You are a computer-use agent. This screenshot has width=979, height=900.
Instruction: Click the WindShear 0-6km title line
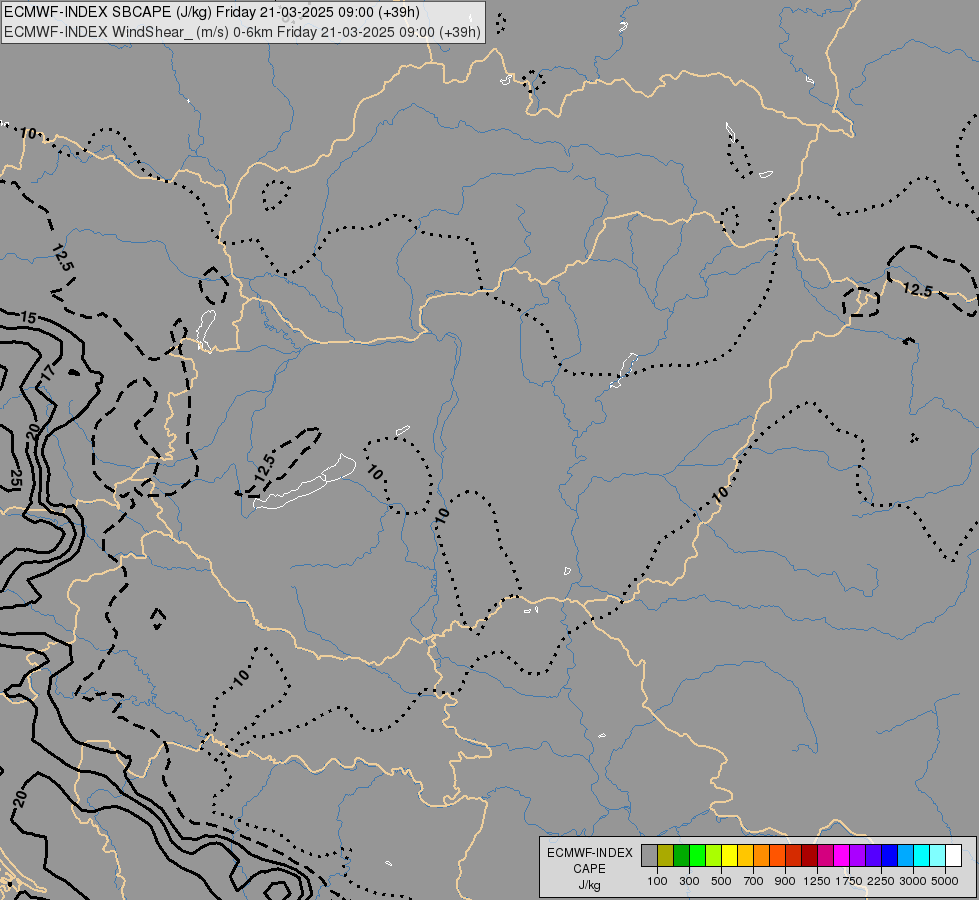point(242,32)
